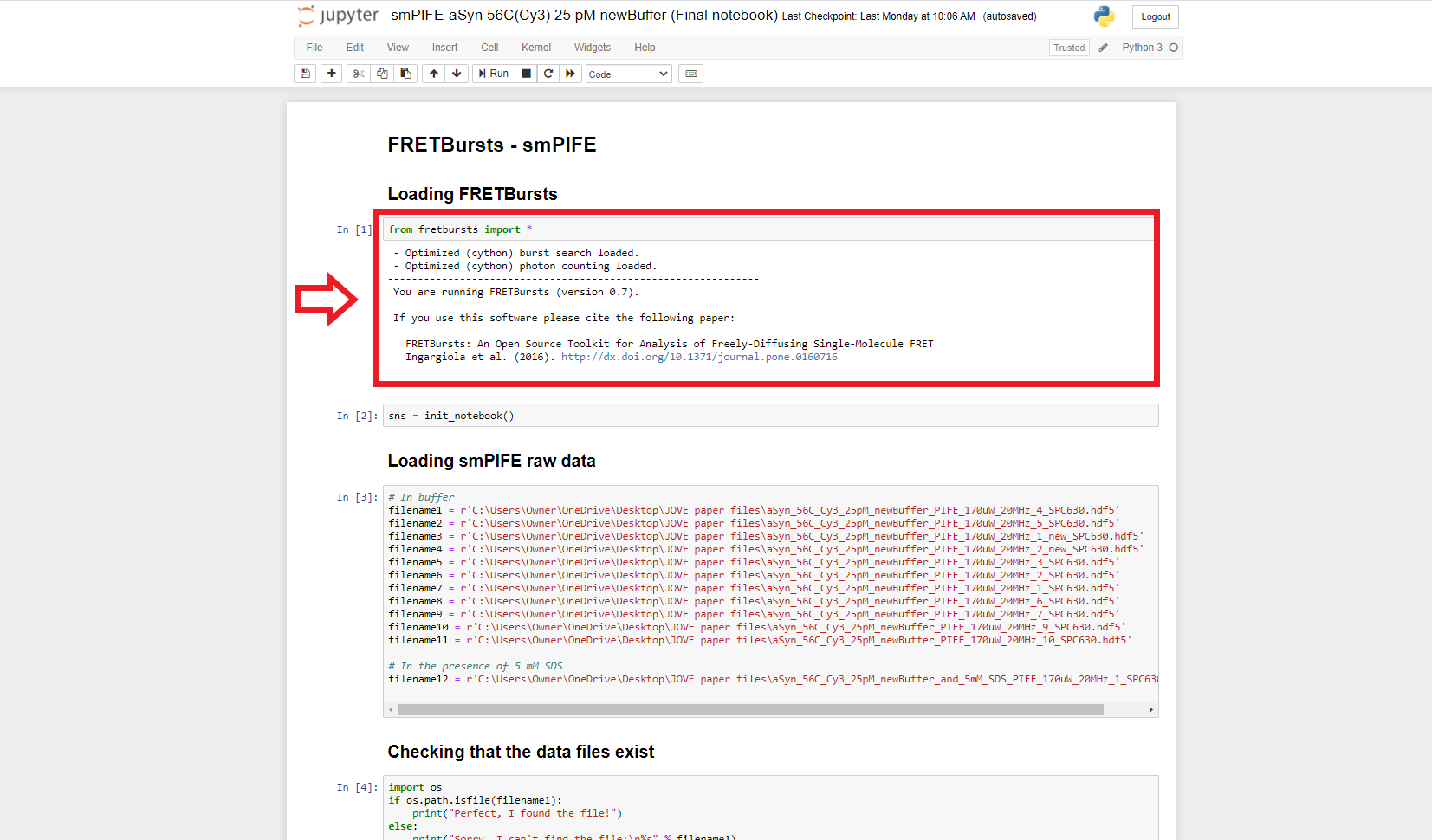Click the 'Loading smPIFE raw data' heading
Screen dimensions: 1432x840
point(491,461)
